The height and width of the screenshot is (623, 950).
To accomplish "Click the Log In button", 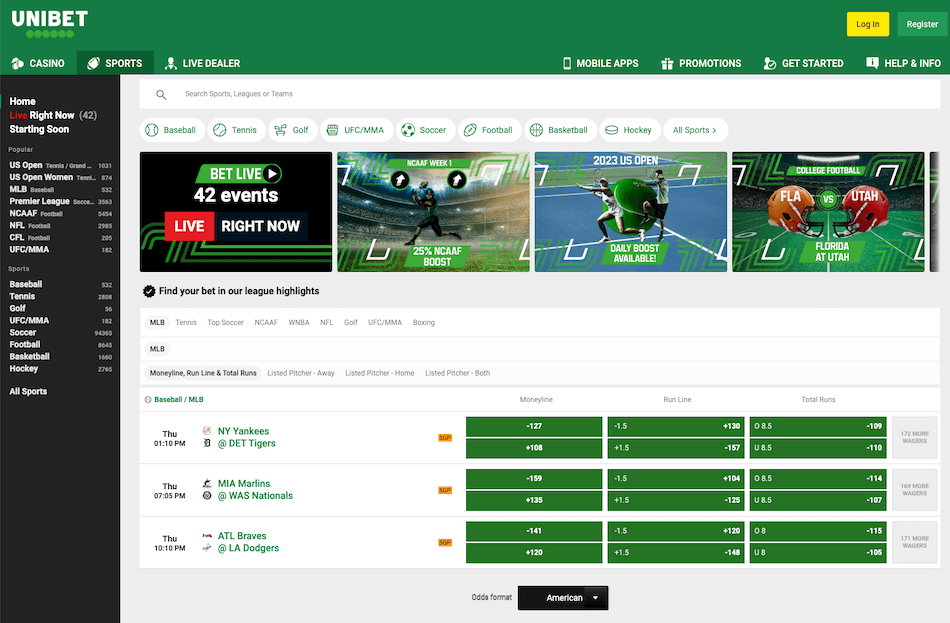I will 867,23.
